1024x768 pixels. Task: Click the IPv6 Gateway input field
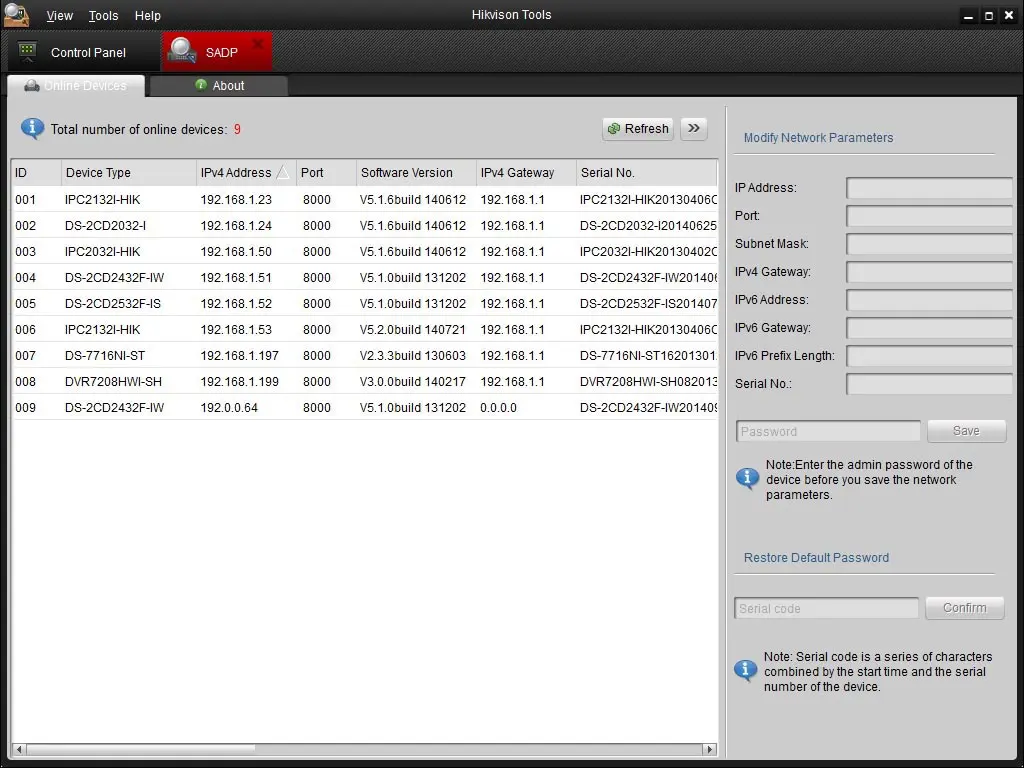click(x=929, y=328)
